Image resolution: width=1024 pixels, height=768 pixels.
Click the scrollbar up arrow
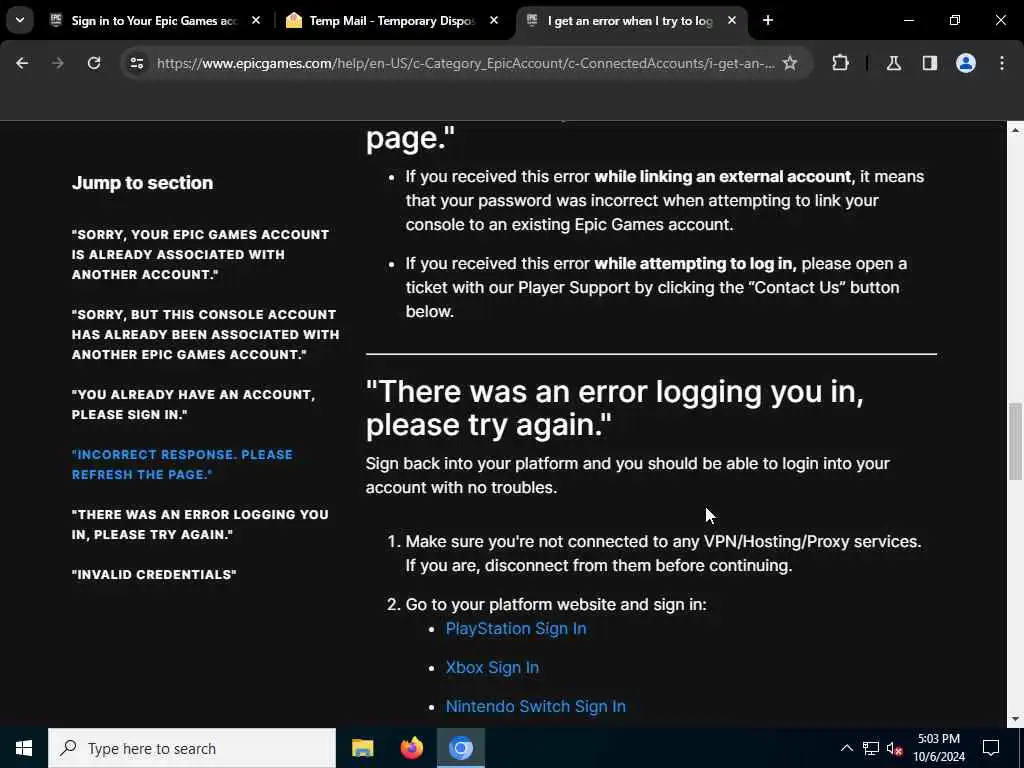[x=1015, y=129]
